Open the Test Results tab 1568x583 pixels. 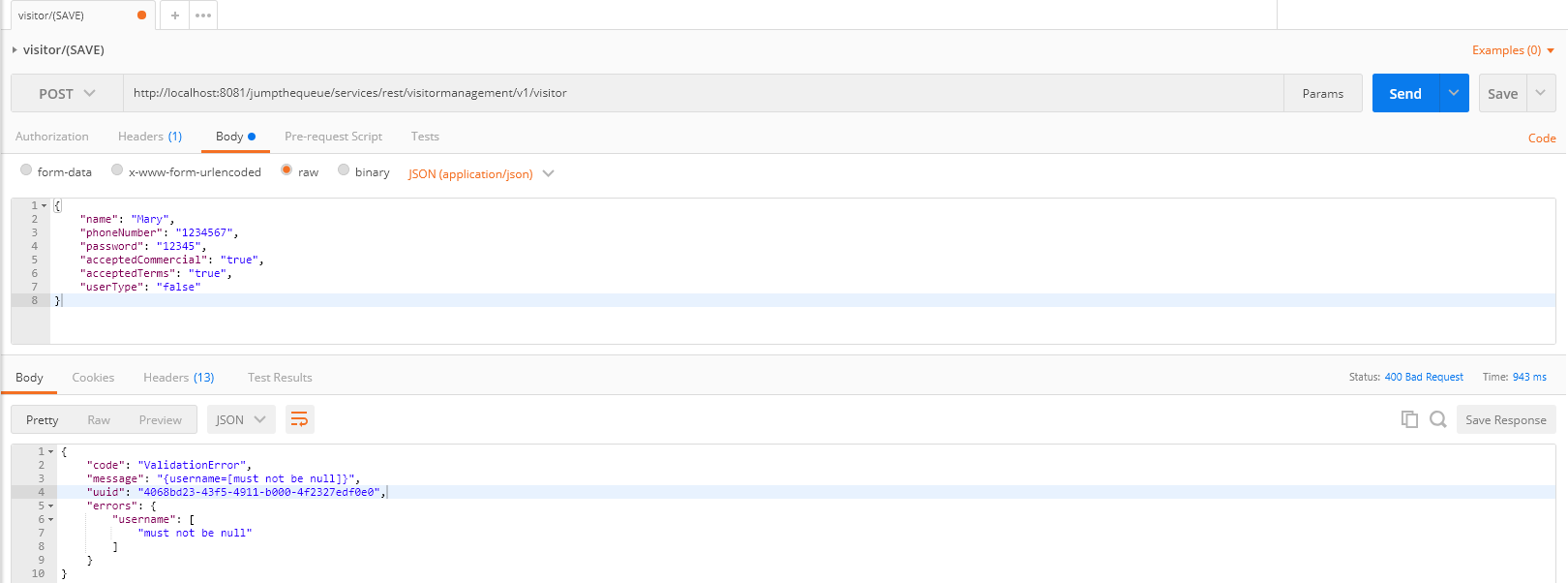point(280,378)
